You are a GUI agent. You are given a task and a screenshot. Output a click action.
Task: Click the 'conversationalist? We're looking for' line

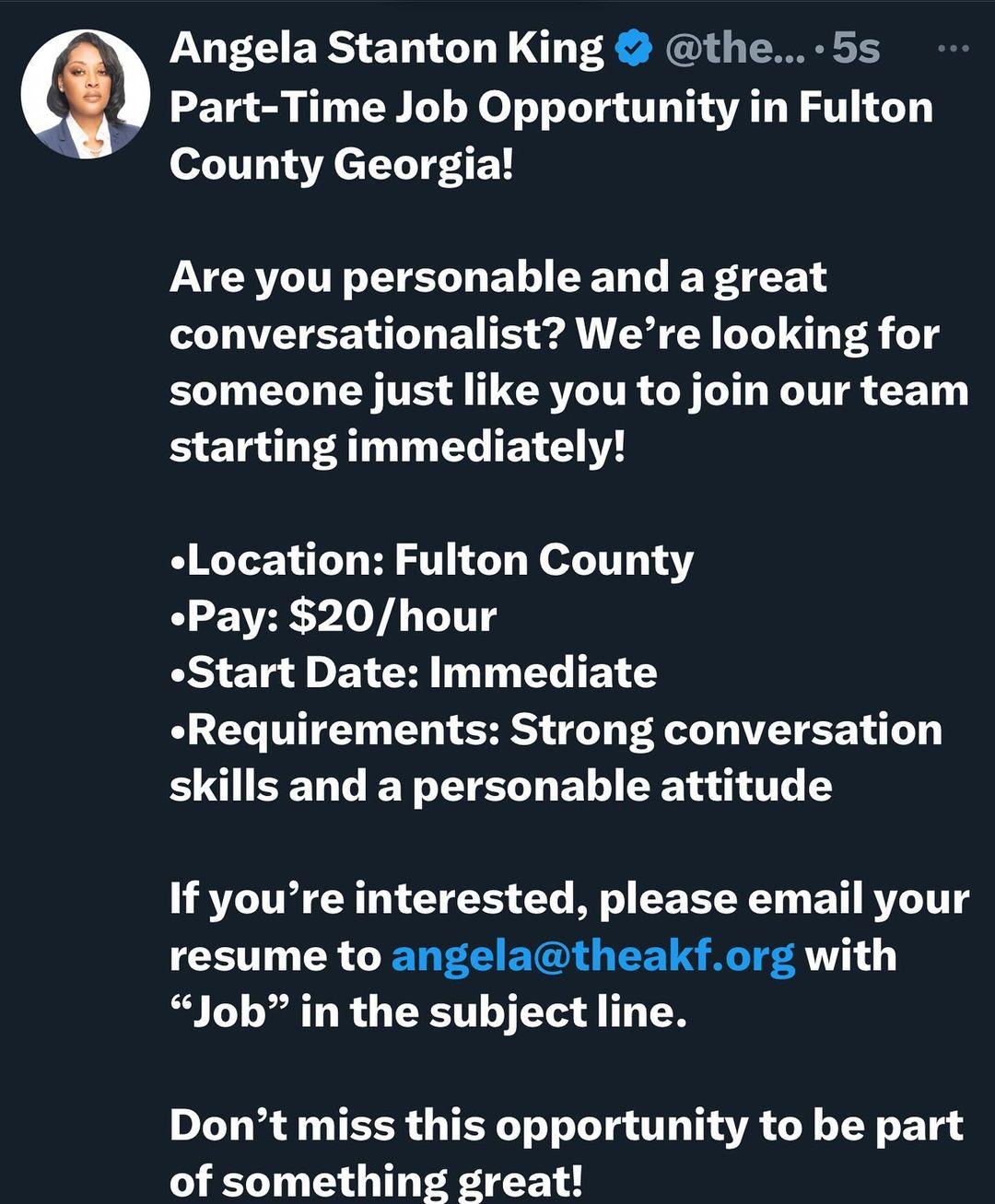click(555, 334)
